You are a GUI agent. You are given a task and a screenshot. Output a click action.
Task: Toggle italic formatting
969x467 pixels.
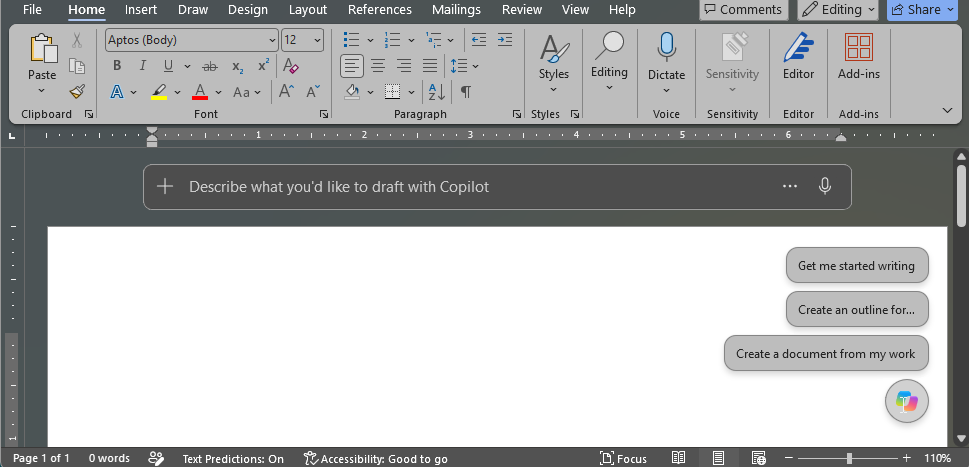(x=143, y=65)
